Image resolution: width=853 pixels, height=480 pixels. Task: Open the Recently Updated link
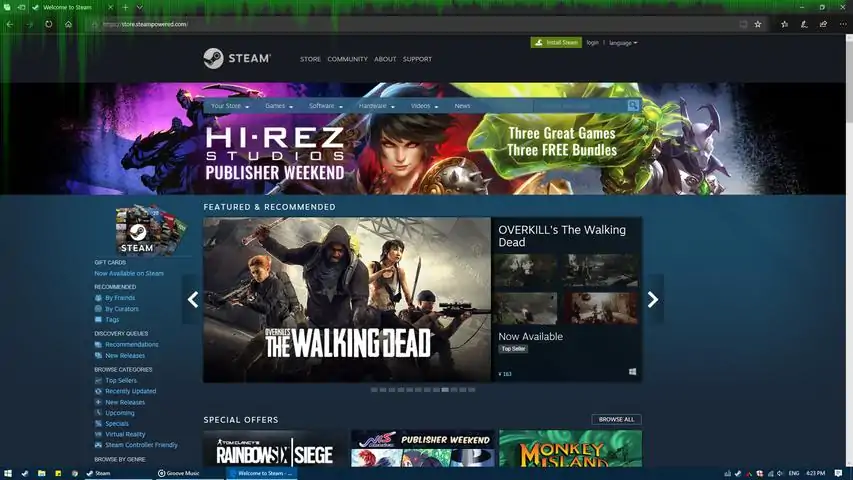pos(131,391)
